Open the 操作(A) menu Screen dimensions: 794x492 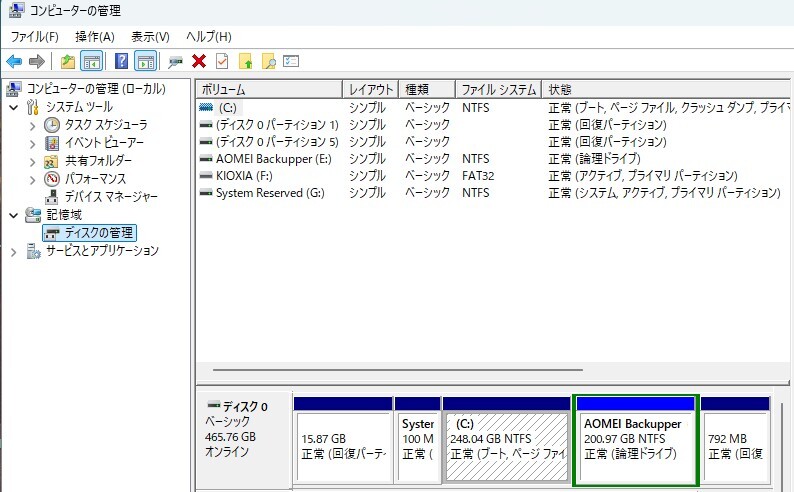95,36
